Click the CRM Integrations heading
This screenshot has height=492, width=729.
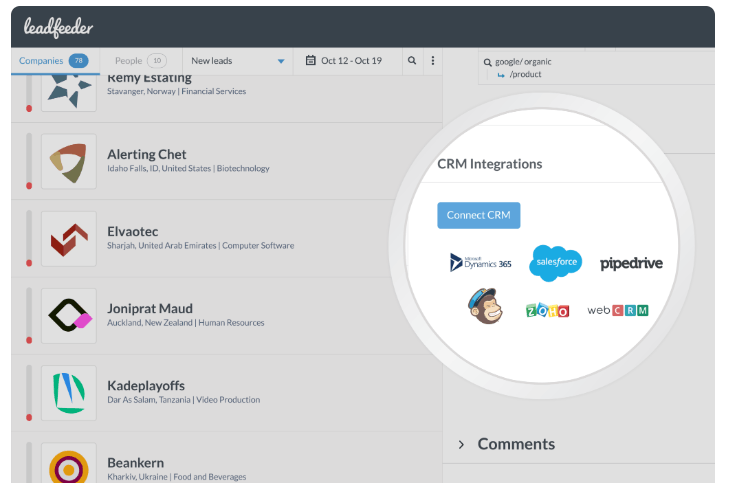pyautogui.click(x=490, y=164)
